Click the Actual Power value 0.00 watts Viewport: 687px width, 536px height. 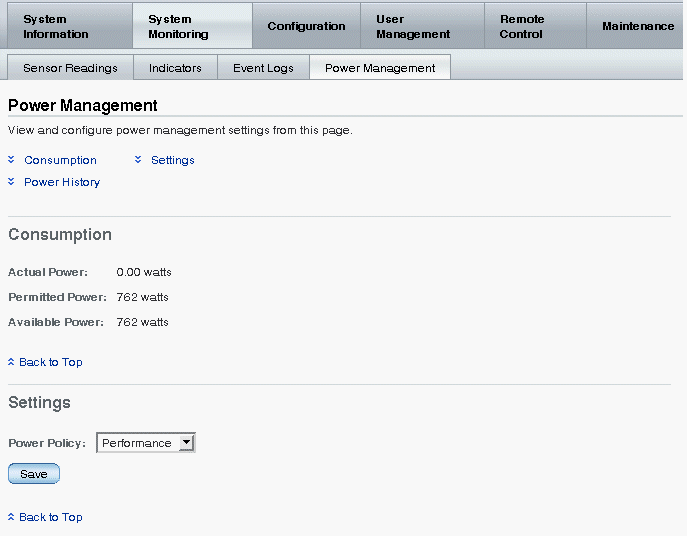coord(144,272)
